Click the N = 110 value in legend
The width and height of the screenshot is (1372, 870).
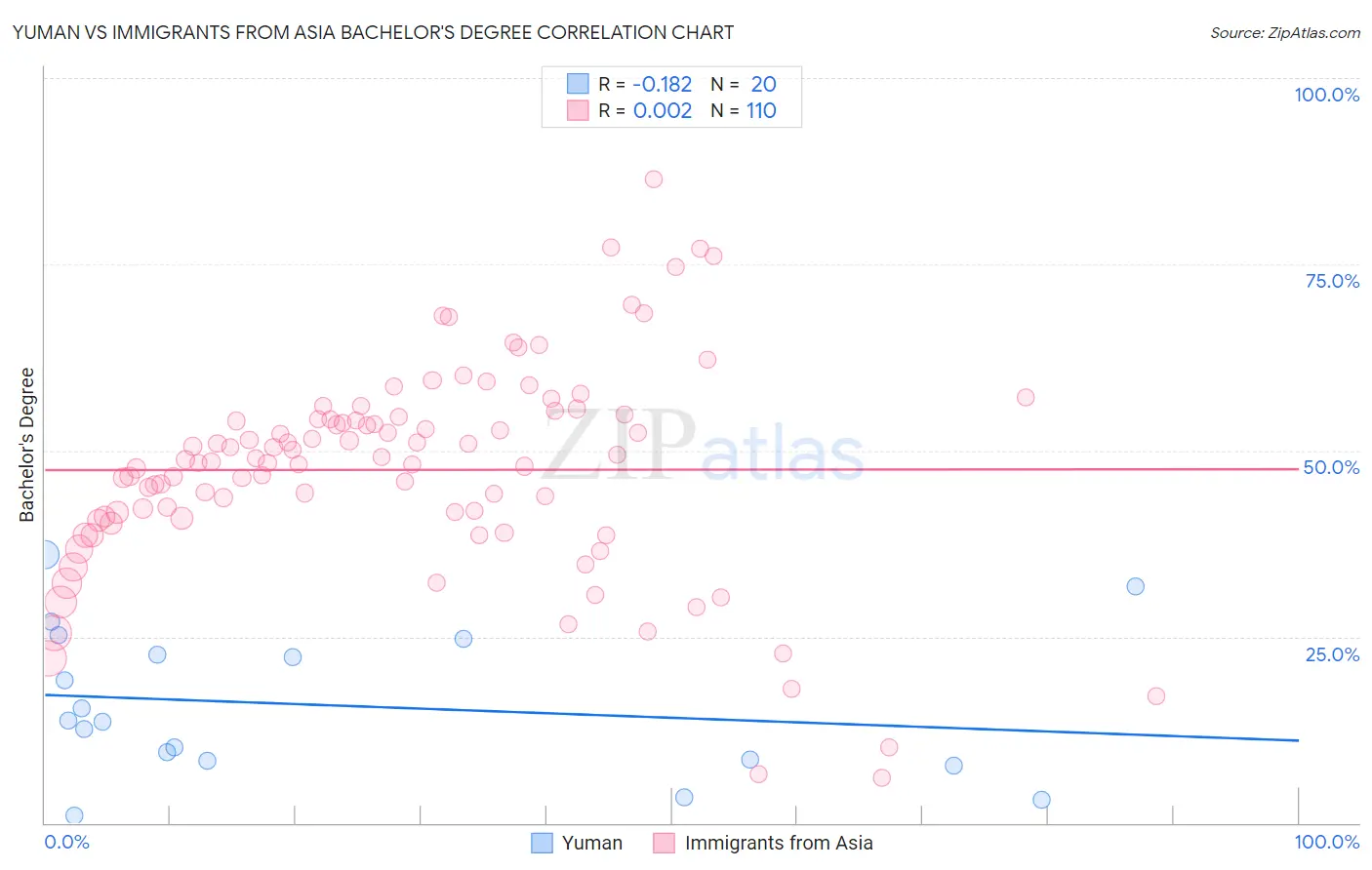pos(744,110)
